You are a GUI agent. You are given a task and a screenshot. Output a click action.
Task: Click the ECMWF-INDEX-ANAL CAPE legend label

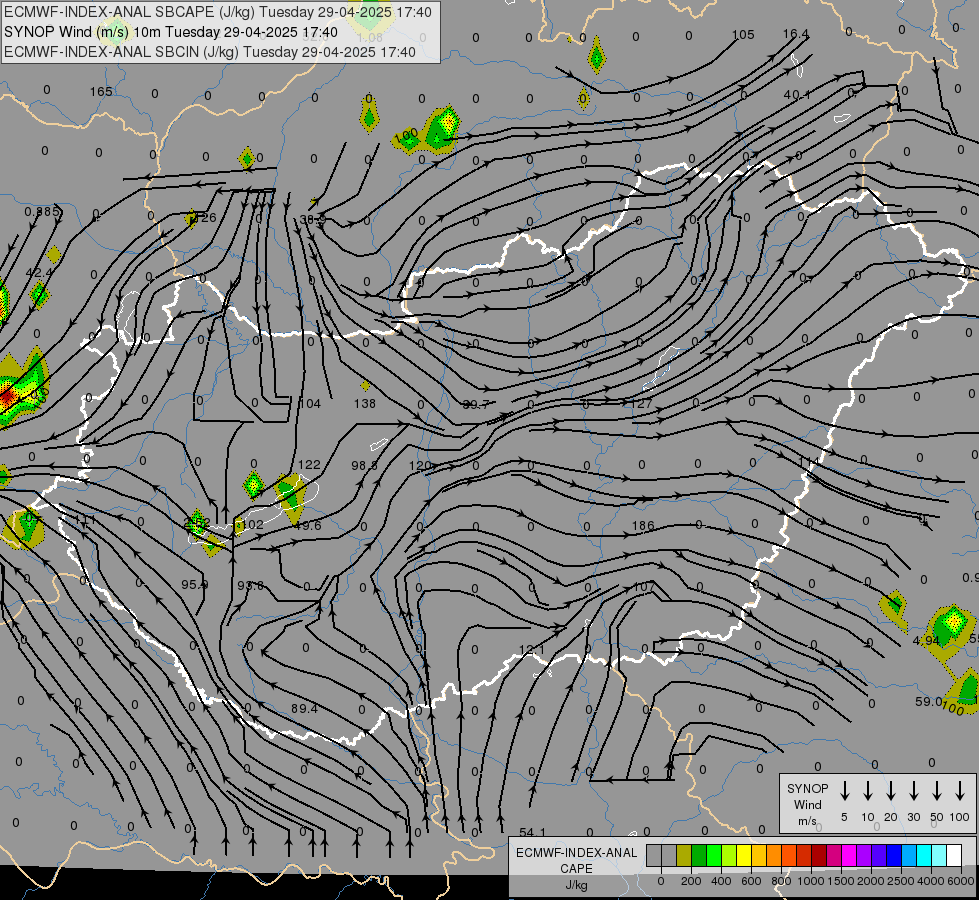(x=576, y=868)
